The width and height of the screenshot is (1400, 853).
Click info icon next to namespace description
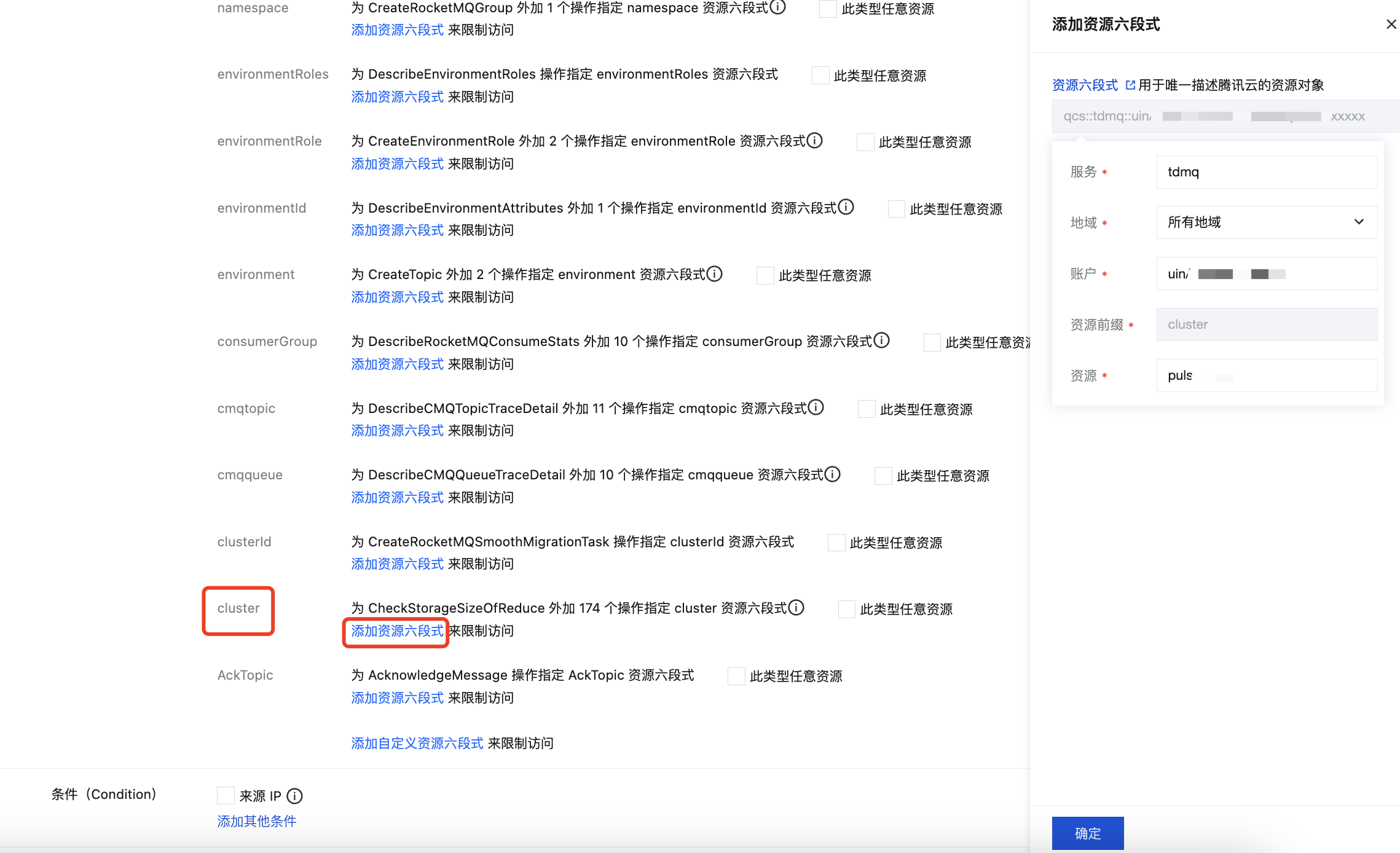click(x=778, y=7)
